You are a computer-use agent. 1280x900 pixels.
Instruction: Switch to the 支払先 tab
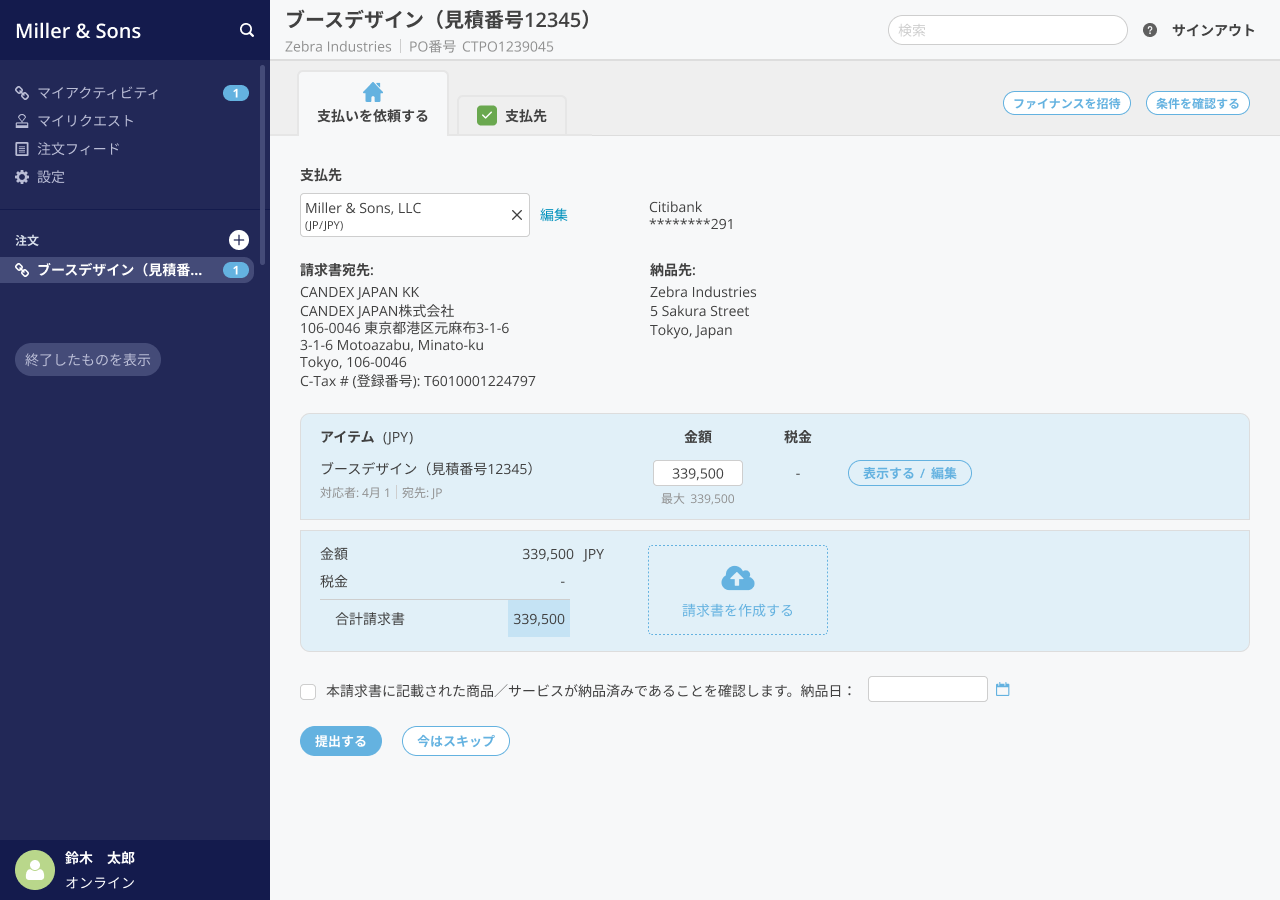pos(511,115)
